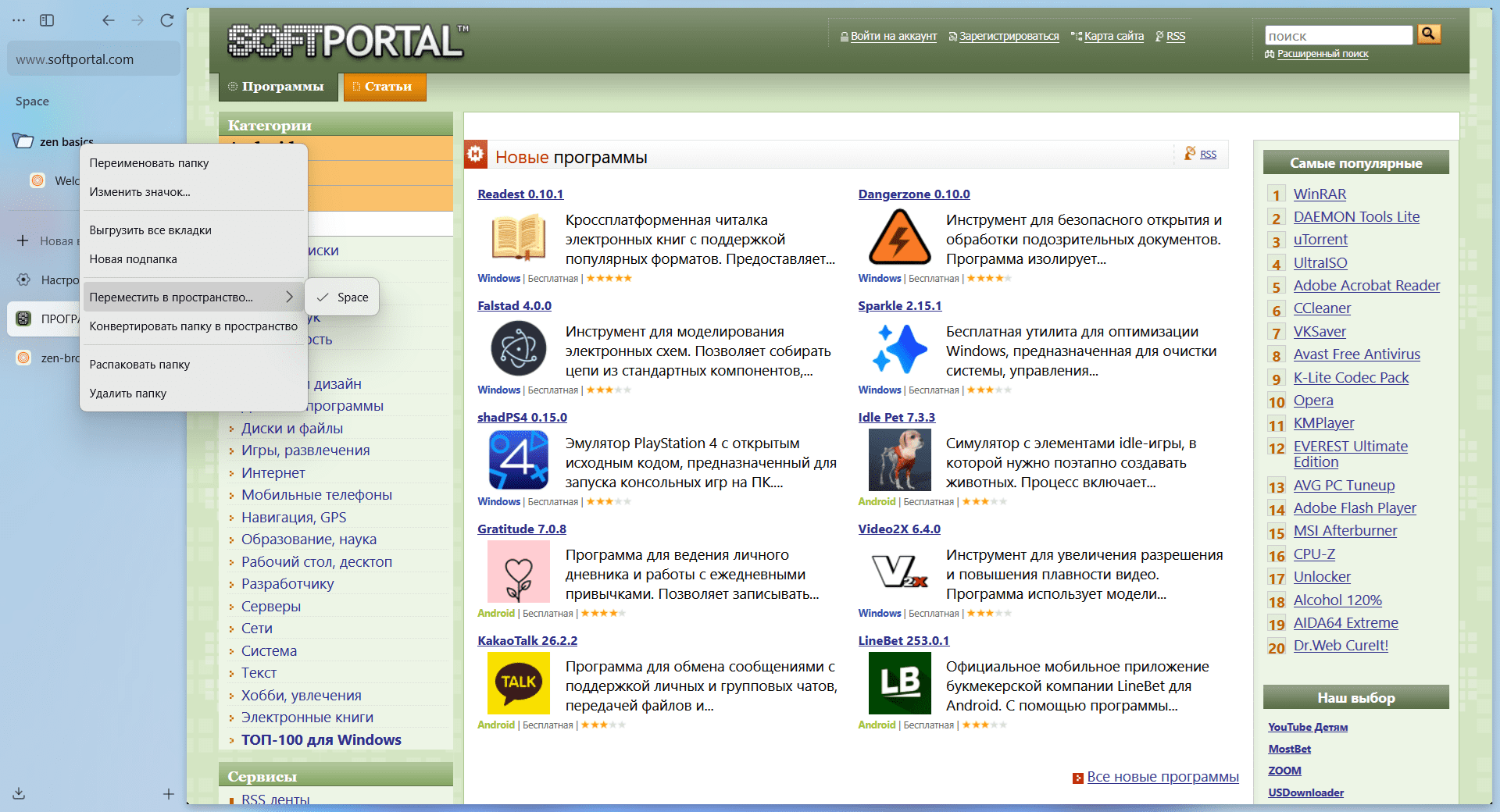This screenshot has height=812, width=1500.
Task: Click the Space workspace label in sidebar
Action: pos(32,101)
